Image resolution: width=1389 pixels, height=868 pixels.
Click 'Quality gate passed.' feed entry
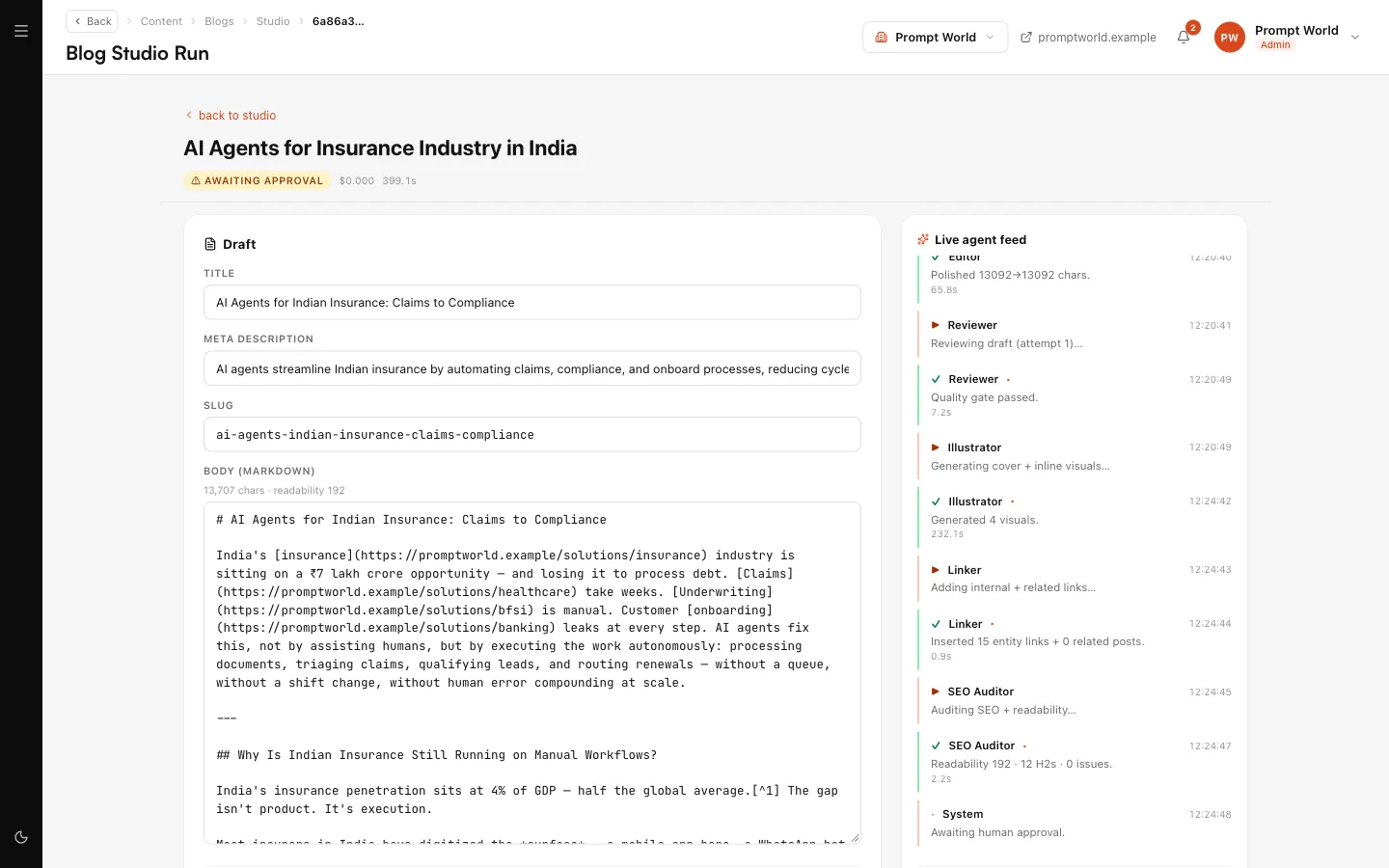(x=984, y=397)
